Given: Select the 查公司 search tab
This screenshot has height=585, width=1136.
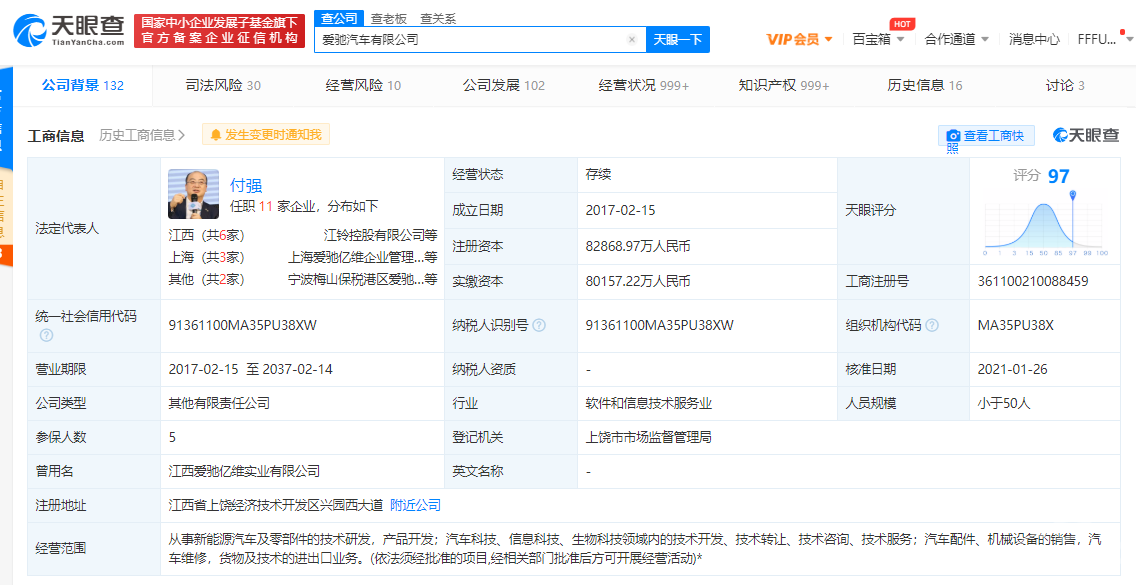Looking at the screenshot, I should 339,18.
